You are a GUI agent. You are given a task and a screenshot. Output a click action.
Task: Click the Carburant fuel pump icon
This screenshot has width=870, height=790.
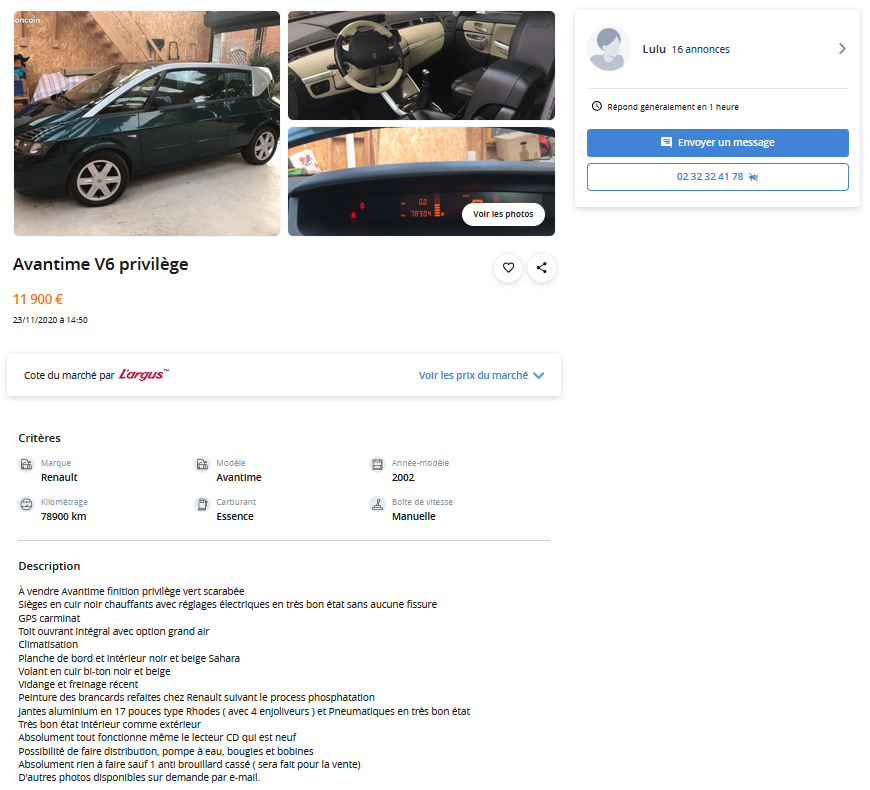point(202,504)
